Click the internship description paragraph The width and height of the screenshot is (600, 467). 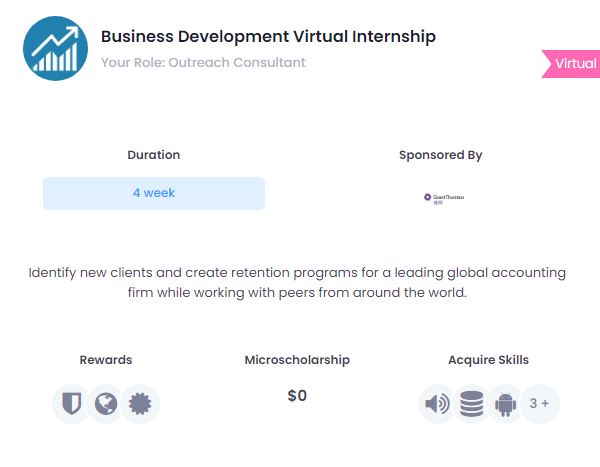(297, 282)
